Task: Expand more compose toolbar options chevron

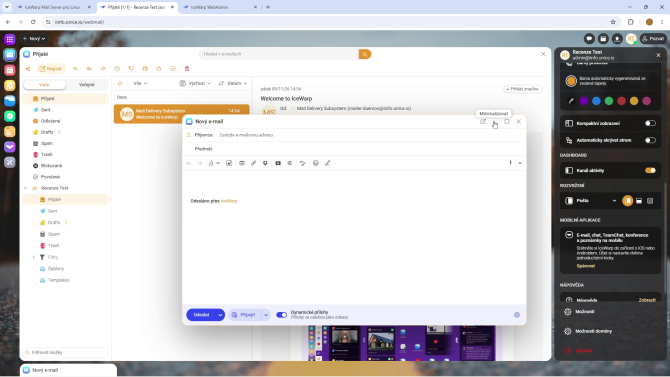Action: tap(520, 163)
